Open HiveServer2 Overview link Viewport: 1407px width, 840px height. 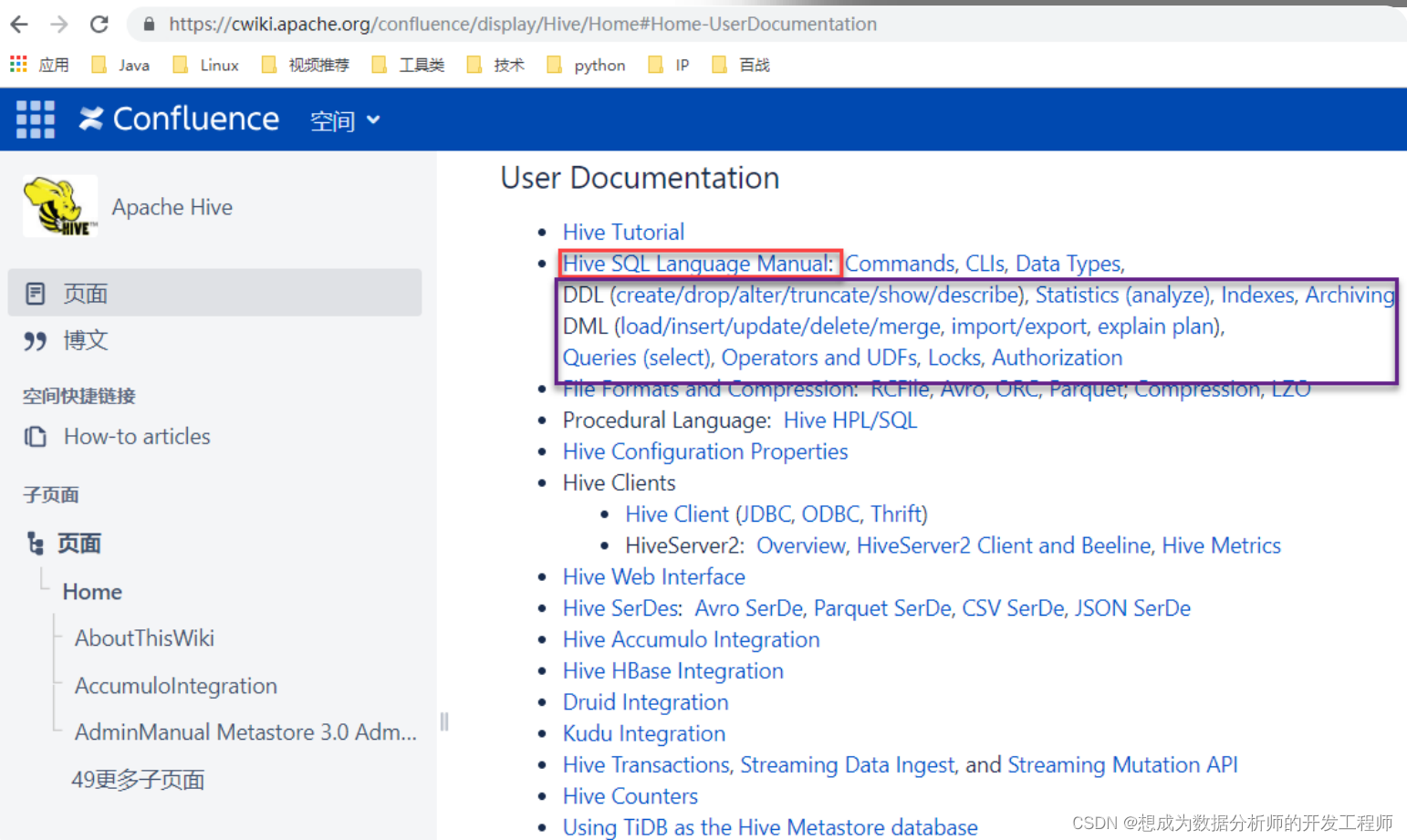click(800, 545)
